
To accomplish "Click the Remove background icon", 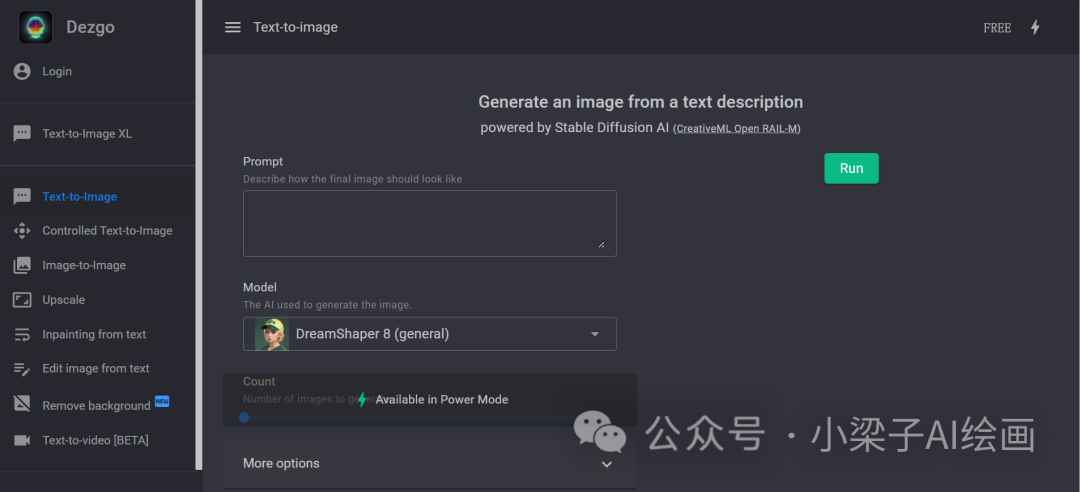I will [22, 404].
